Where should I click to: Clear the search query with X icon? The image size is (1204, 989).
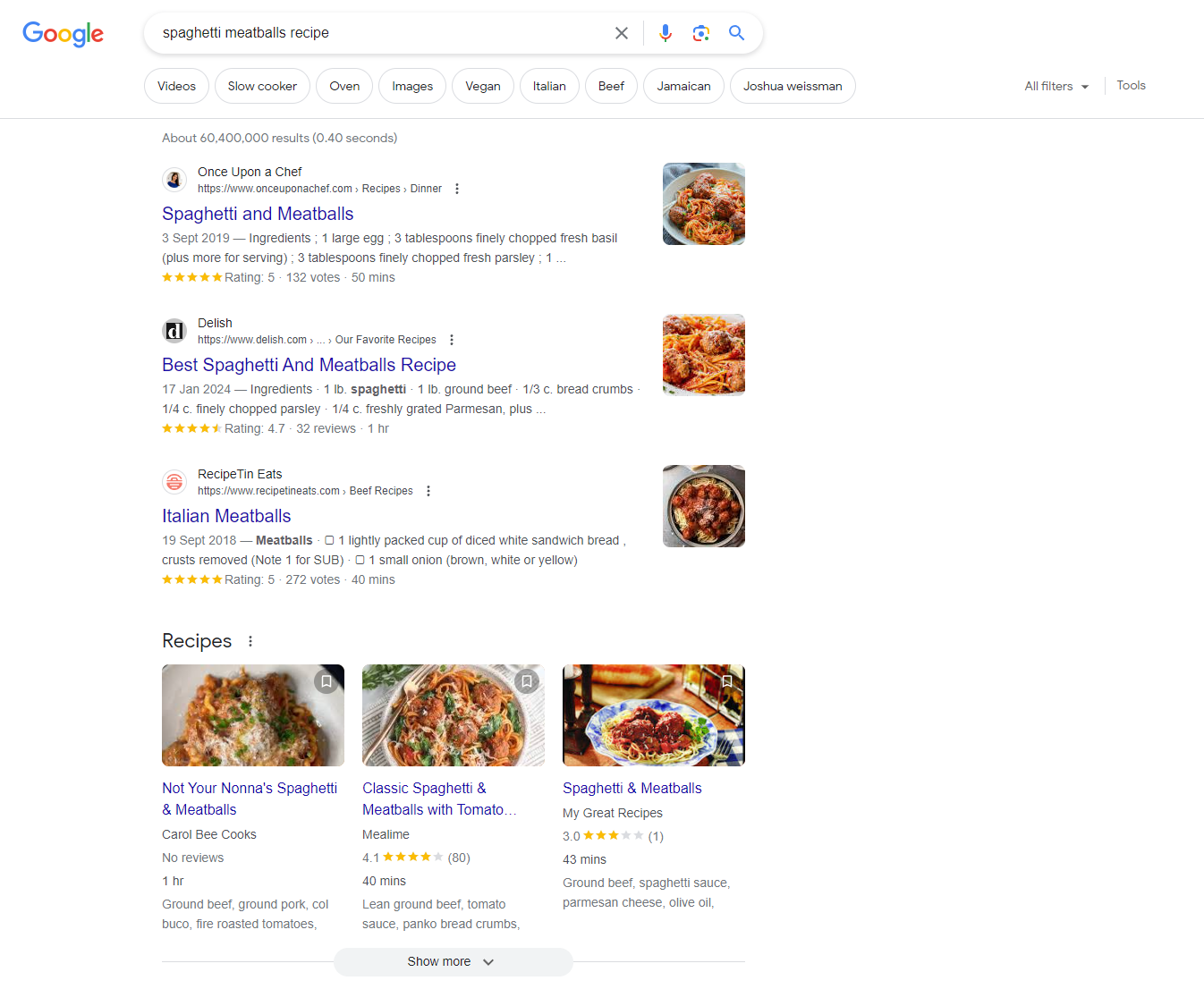(622, 33)
